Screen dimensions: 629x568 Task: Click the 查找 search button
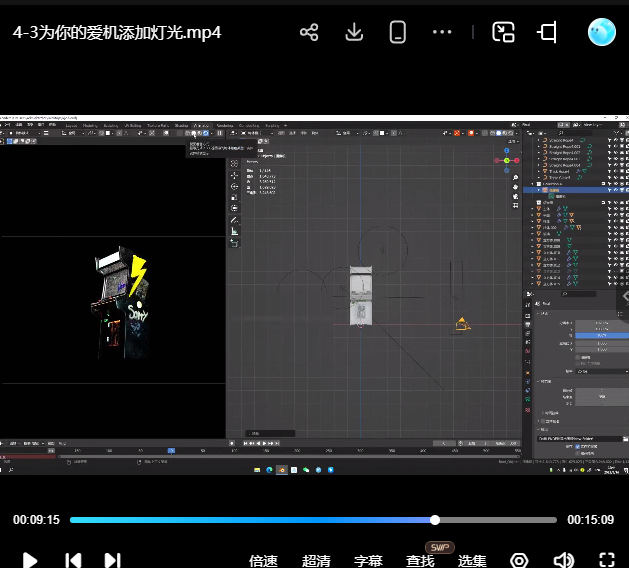point(420,561)
